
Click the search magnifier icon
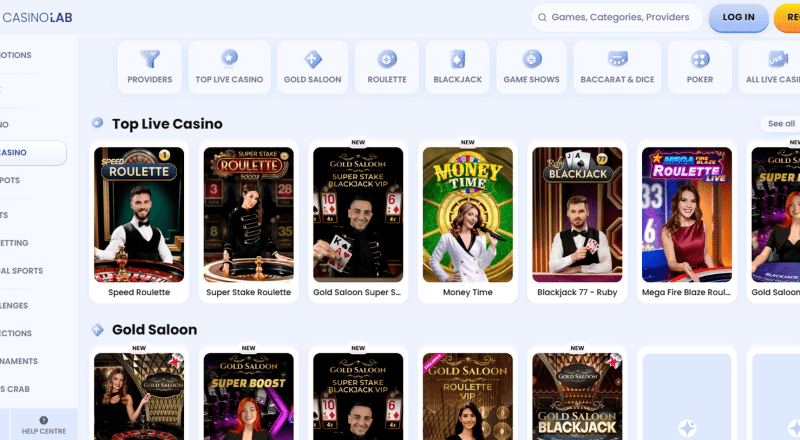pos(542,17)
